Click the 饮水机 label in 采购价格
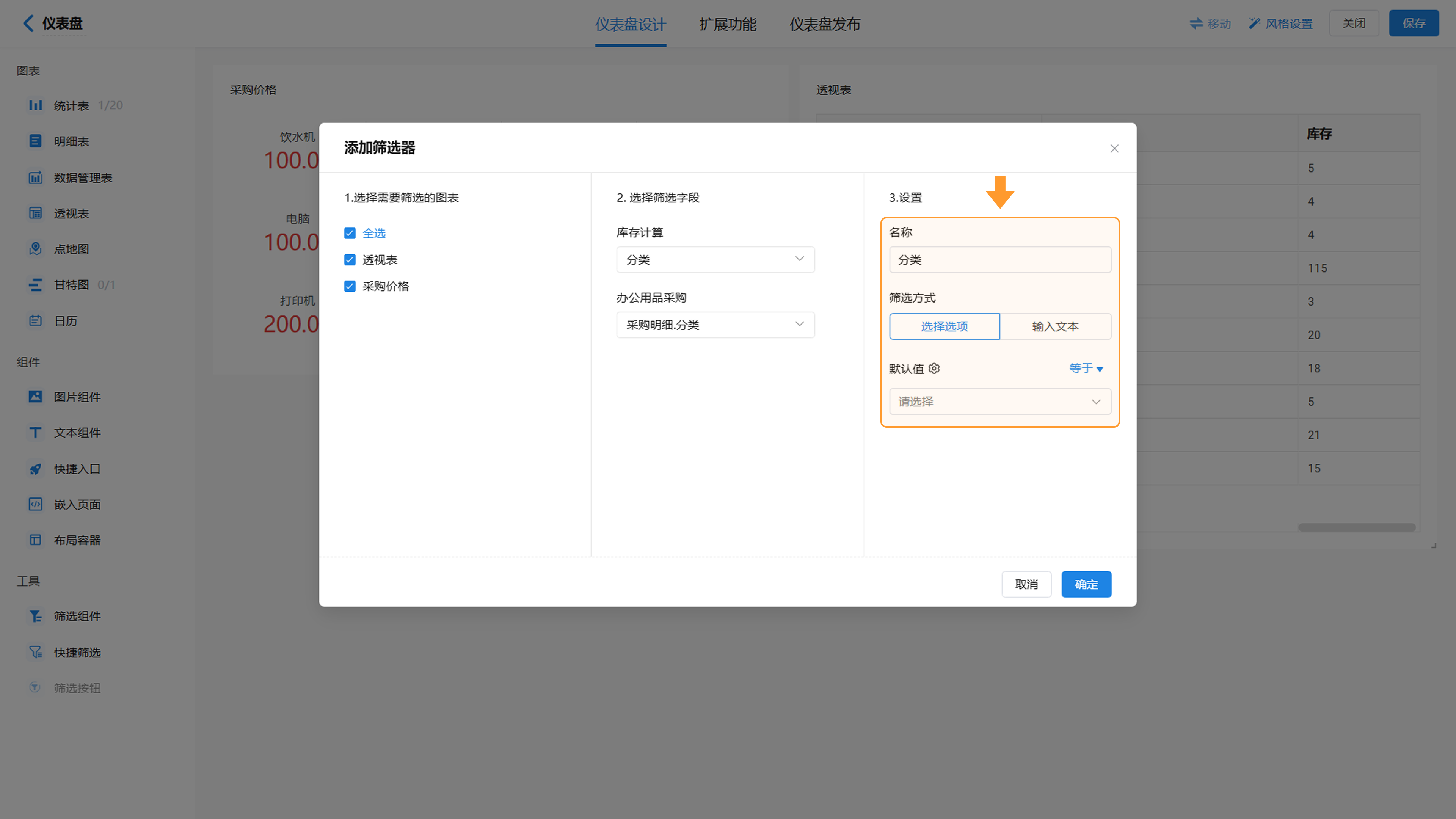 (297, 137)
